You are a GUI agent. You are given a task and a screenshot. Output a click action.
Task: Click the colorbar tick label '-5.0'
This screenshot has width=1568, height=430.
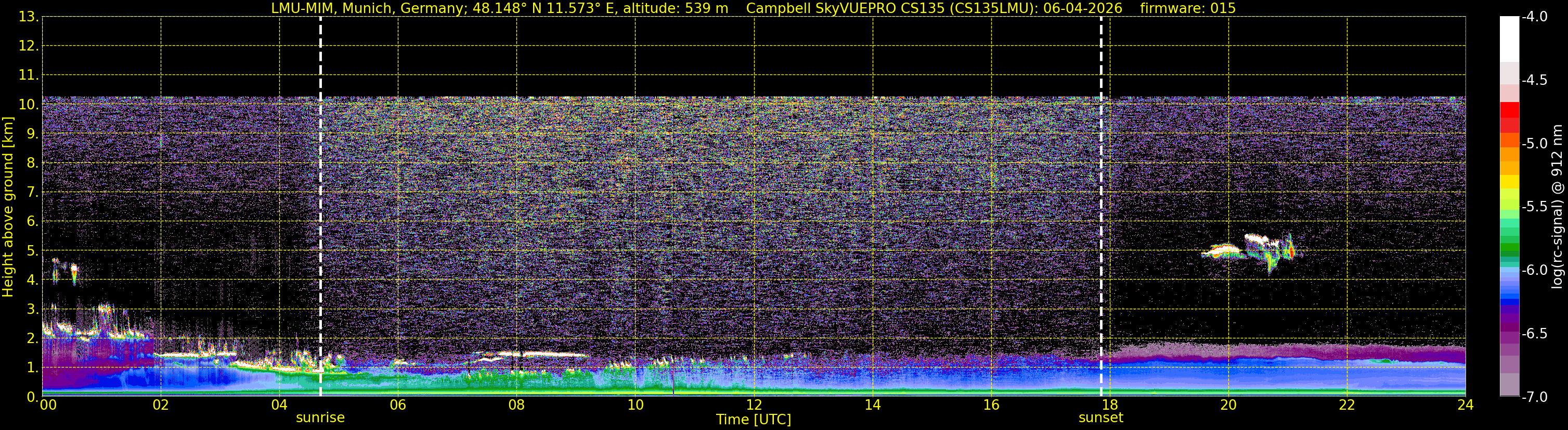coord(1534,144)
